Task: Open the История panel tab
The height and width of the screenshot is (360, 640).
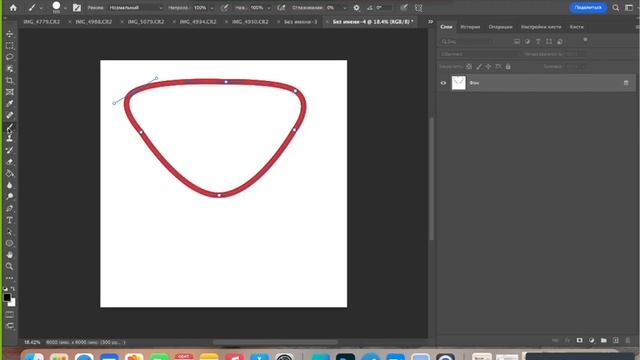Action: pyautogui.click(x=470, y=27)
